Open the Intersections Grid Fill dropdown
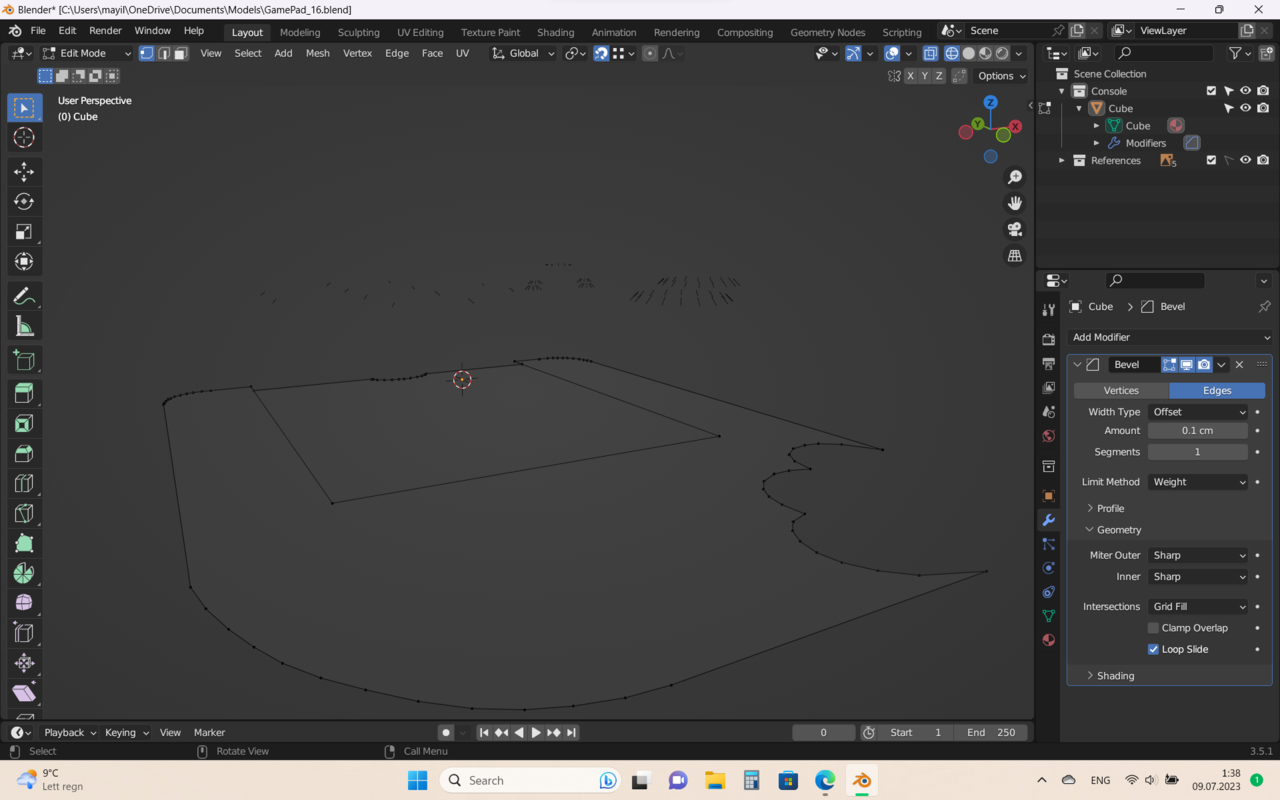 coord(1198,607)
